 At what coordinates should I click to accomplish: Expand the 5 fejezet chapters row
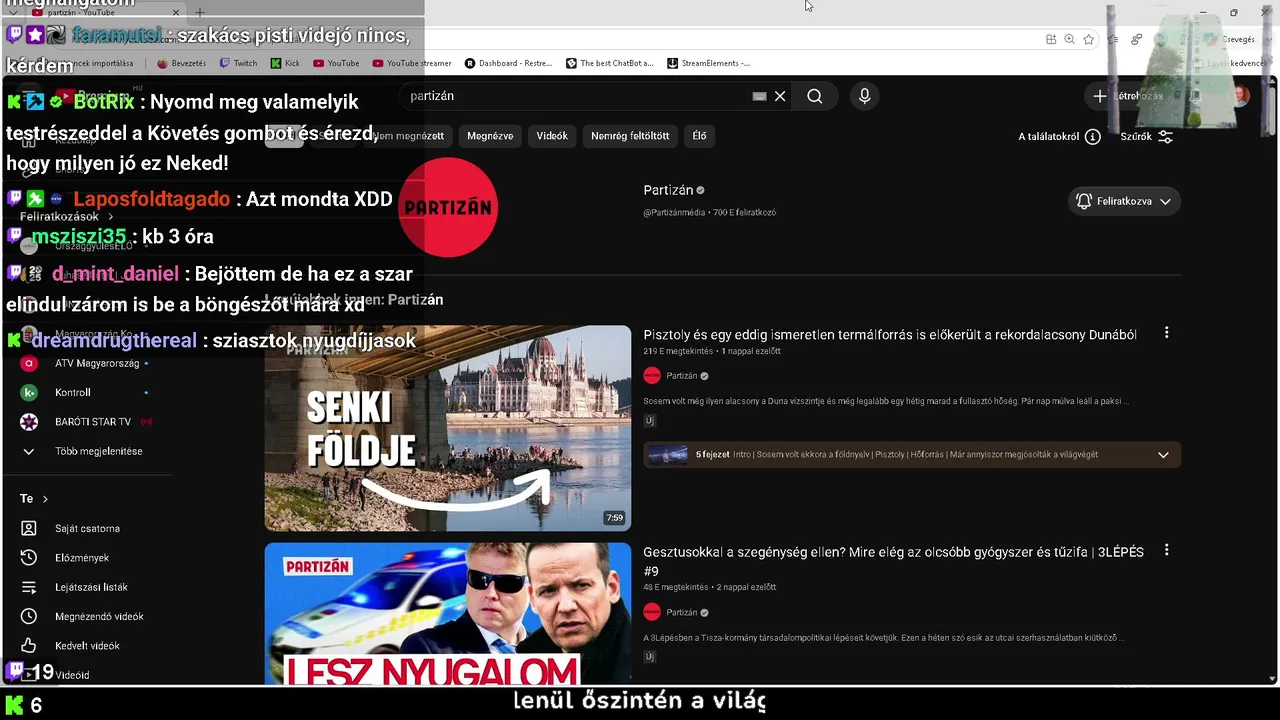(912, 455)
